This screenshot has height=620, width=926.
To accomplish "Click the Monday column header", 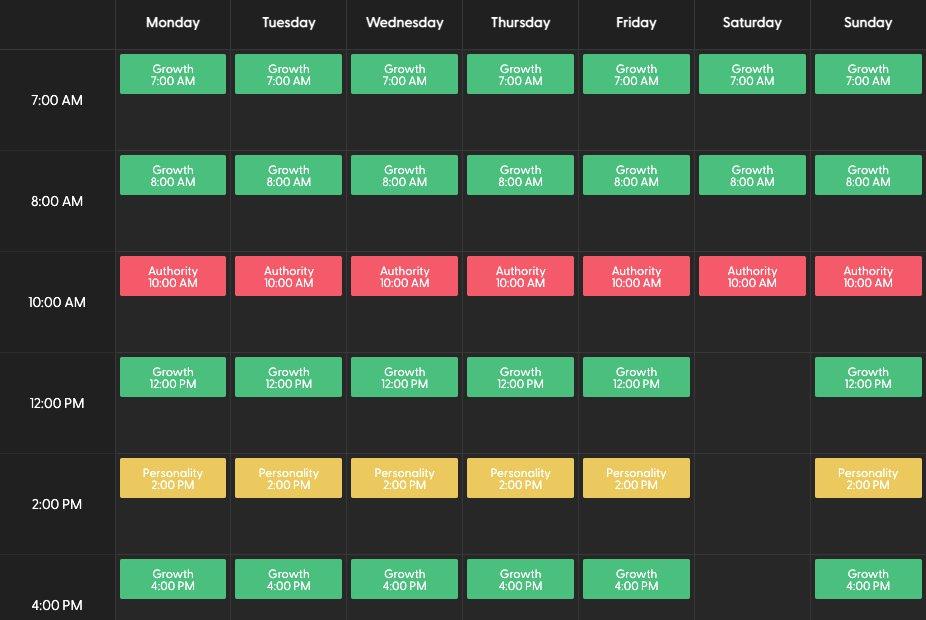I will click(172, 22).
